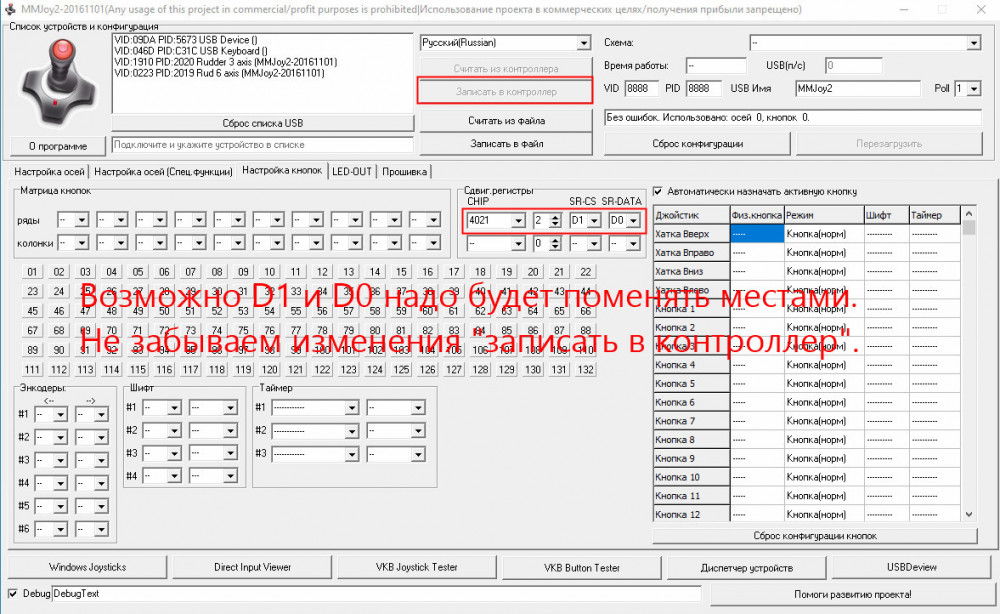Click Сброс конфигурации кнопок button
The image size is (1000, 614).
tap(814, 536)
